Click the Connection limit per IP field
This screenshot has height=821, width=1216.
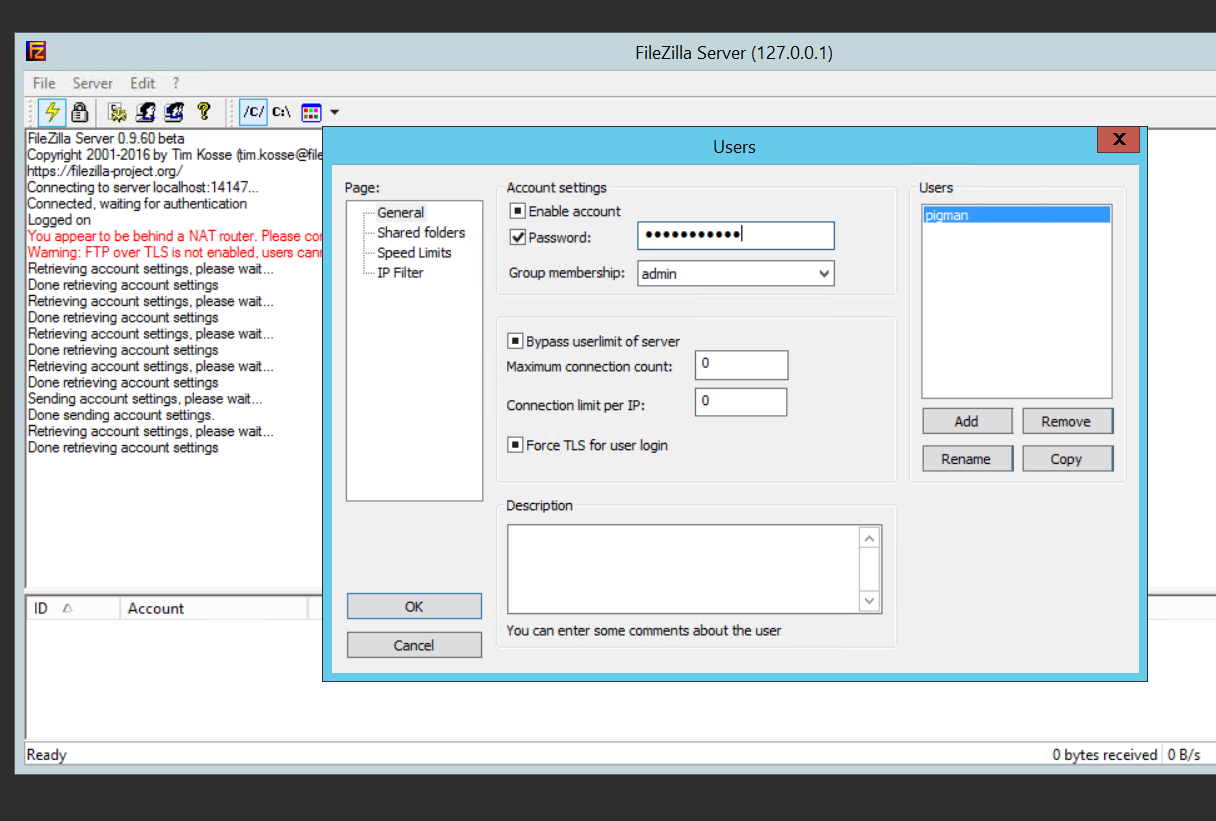point(741,402)
